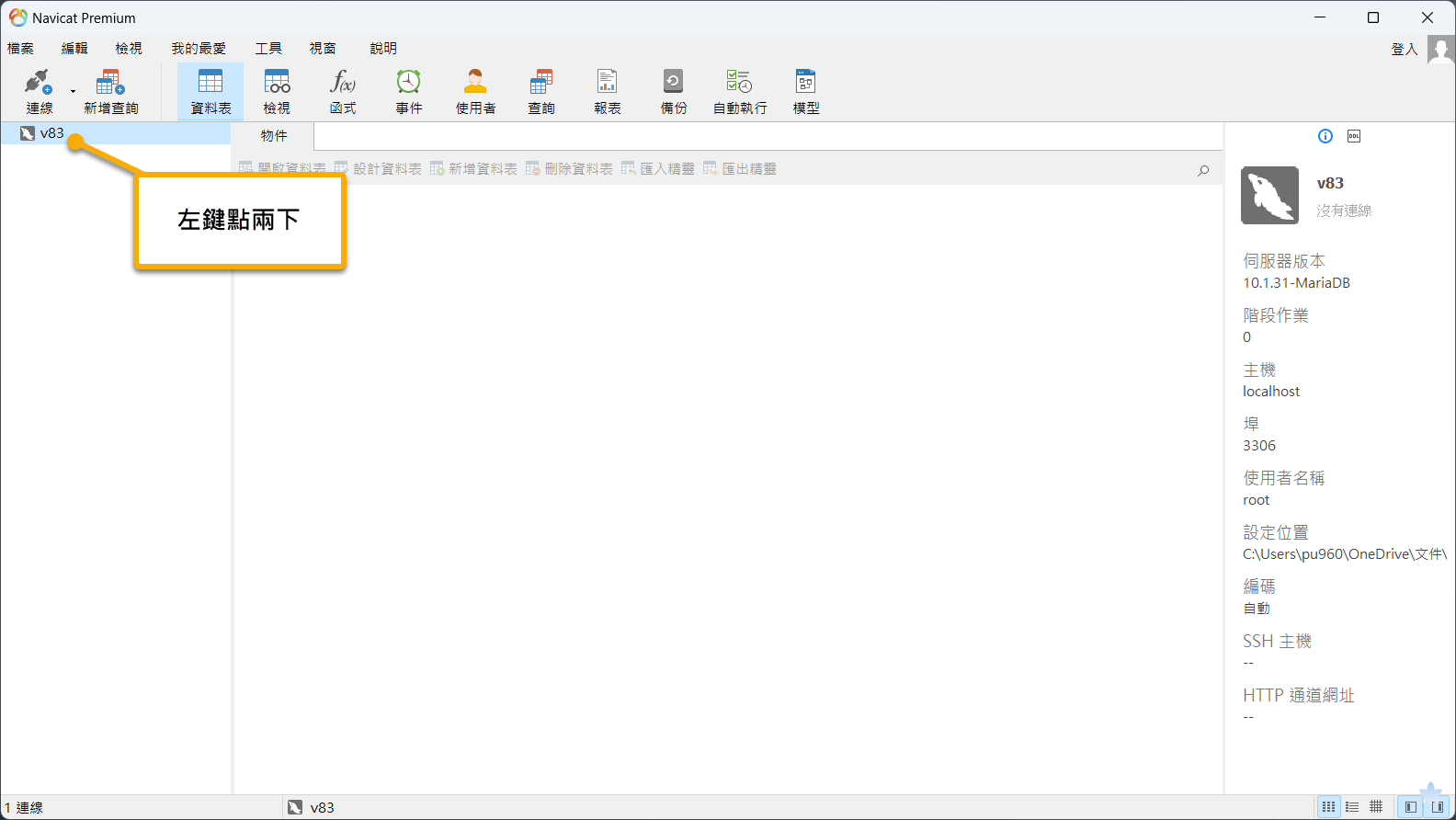Select the 物件 objects tab
The image size is (1456, 820).
tap(274, 136)
